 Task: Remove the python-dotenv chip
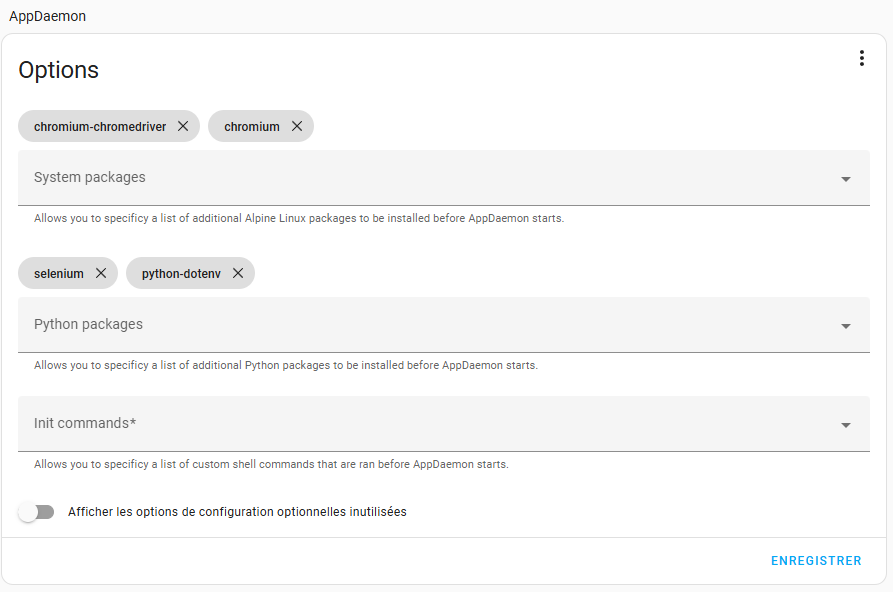(x=238, y=273)
